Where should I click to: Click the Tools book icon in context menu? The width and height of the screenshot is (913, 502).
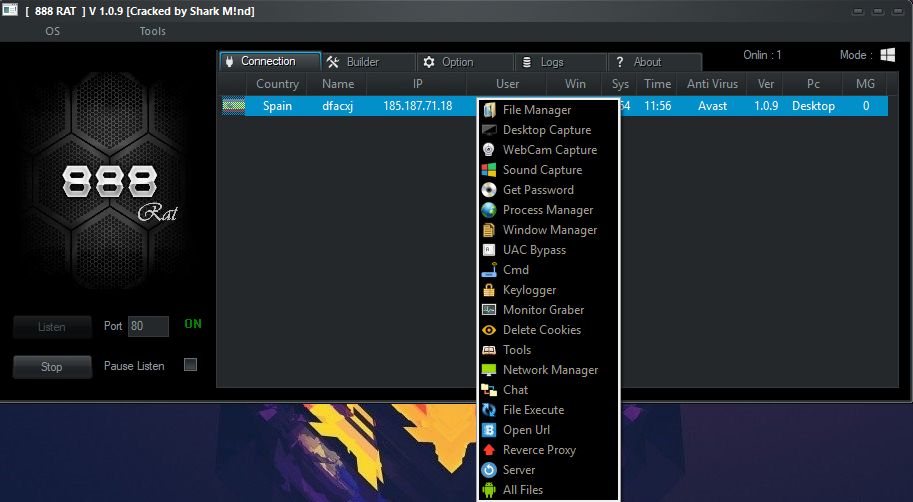click(x=489, y=349)
